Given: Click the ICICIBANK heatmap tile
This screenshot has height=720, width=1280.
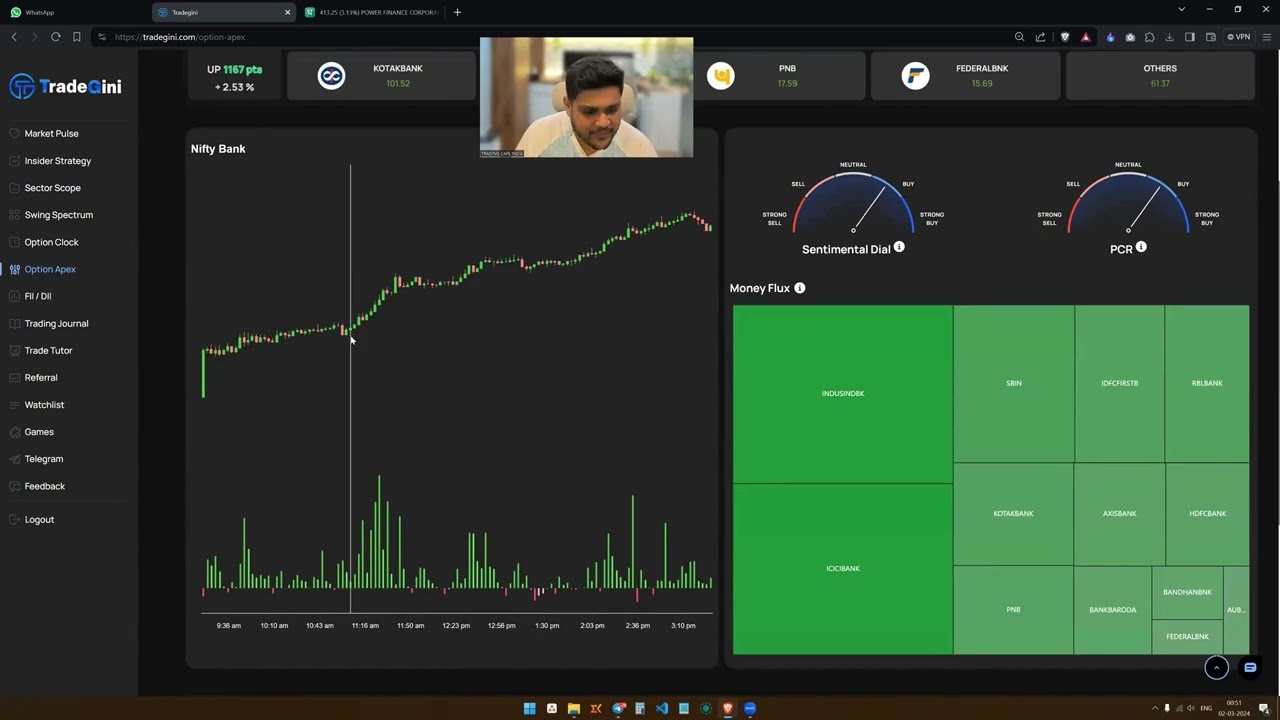Looking at the screenshot, I should [842, 569].
